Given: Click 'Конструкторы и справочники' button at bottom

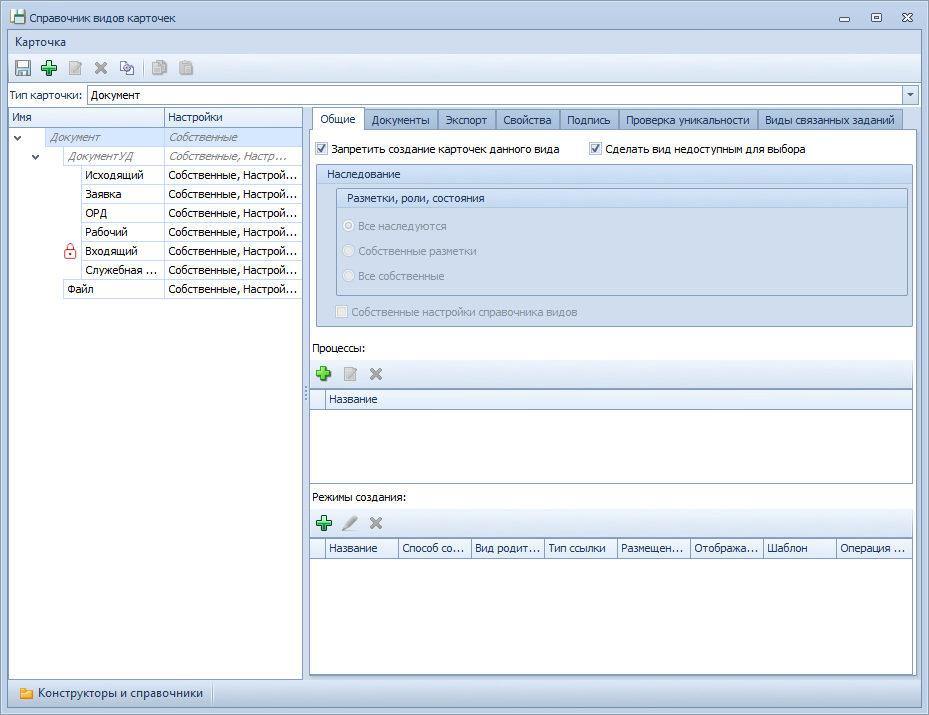Looking at the screenshot, I should pyautogui.click(x=111, y=693).
